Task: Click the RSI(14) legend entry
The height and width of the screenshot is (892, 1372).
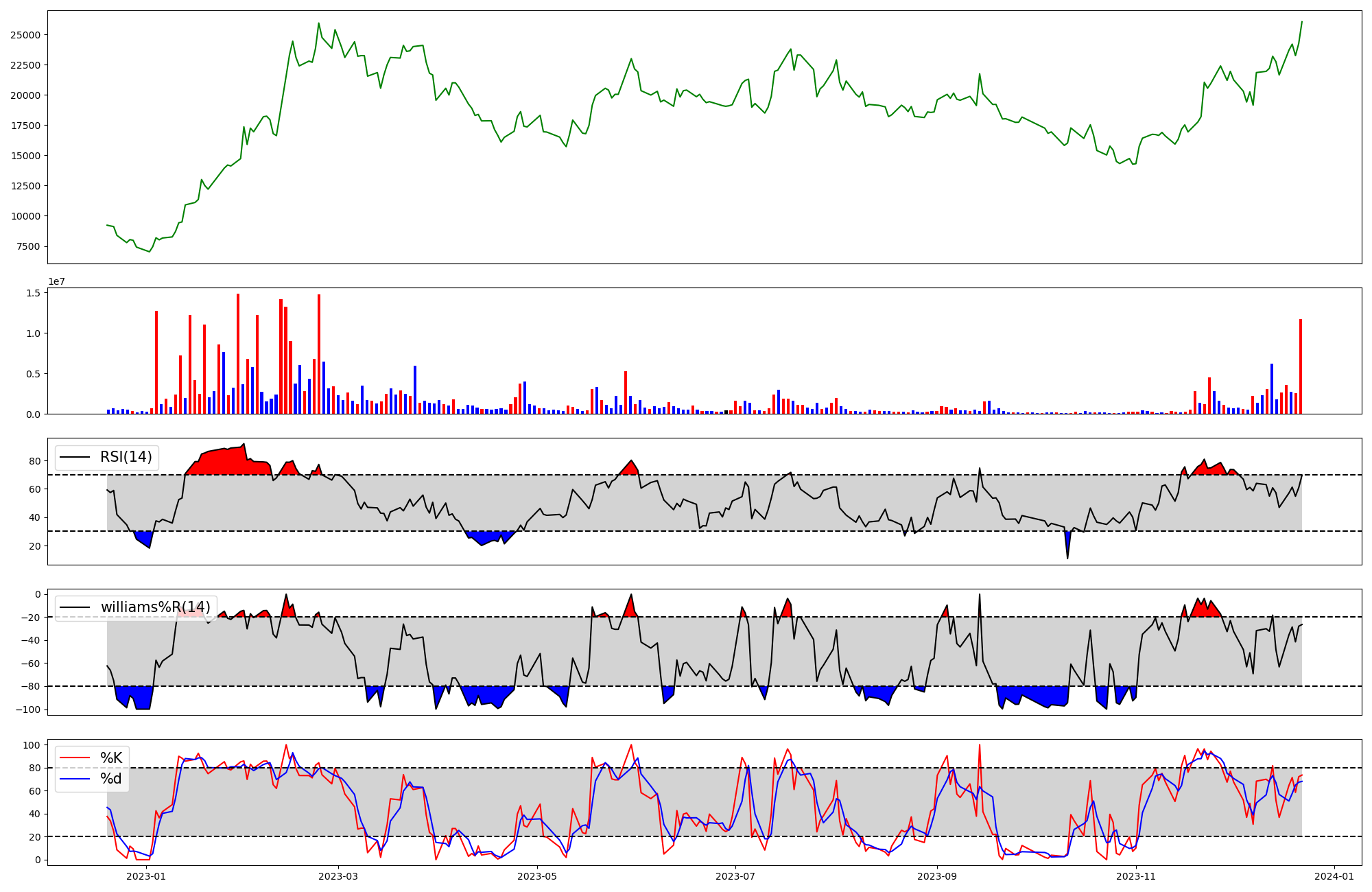Action: (x=126, y=457)
